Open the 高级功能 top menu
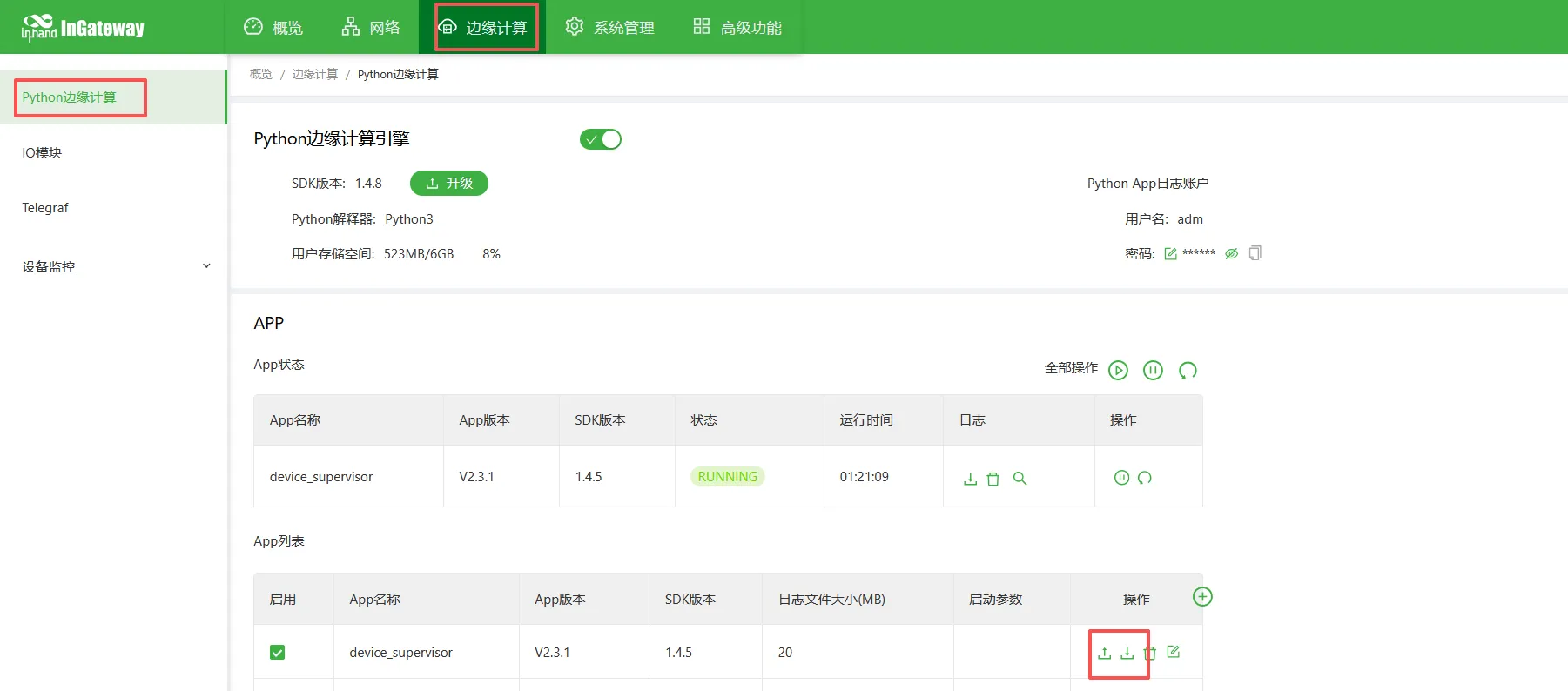Image resolution: width=1568 pixels, height=691 pixels. point(737,27)
